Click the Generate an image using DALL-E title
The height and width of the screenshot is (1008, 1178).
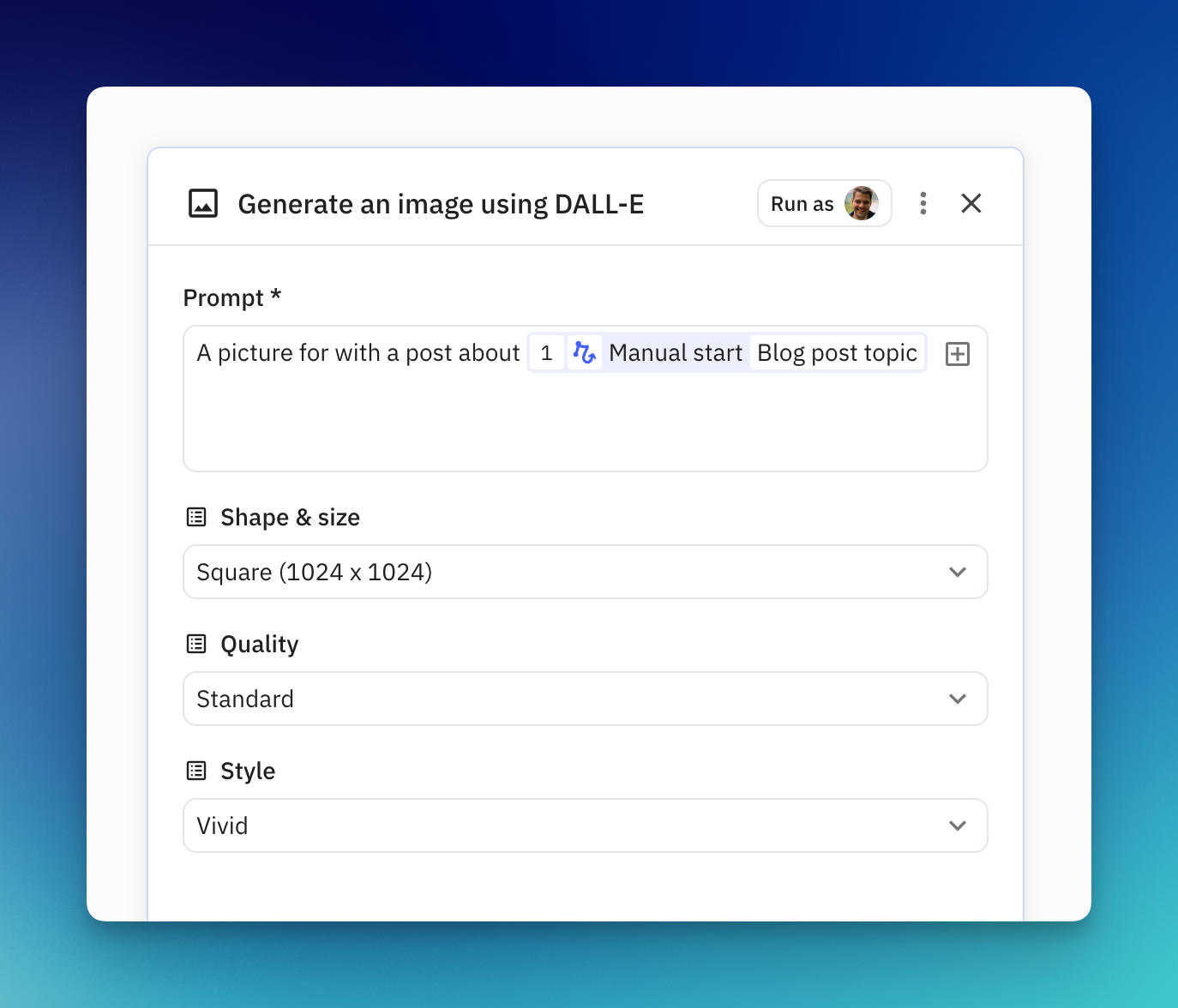click(x=441, y=204)
